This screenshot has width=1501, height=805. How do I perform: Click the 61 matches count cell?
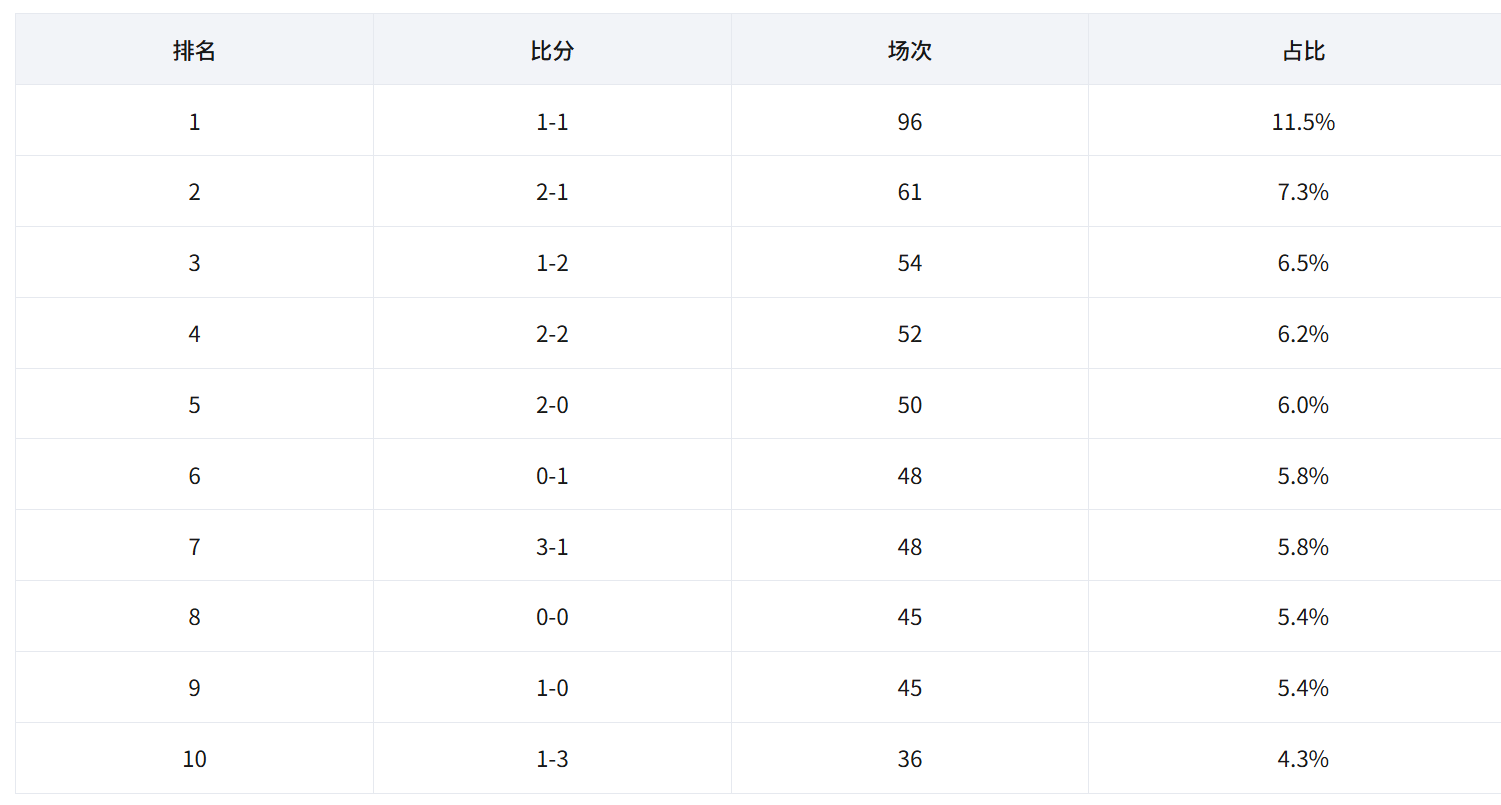[909, 192]
